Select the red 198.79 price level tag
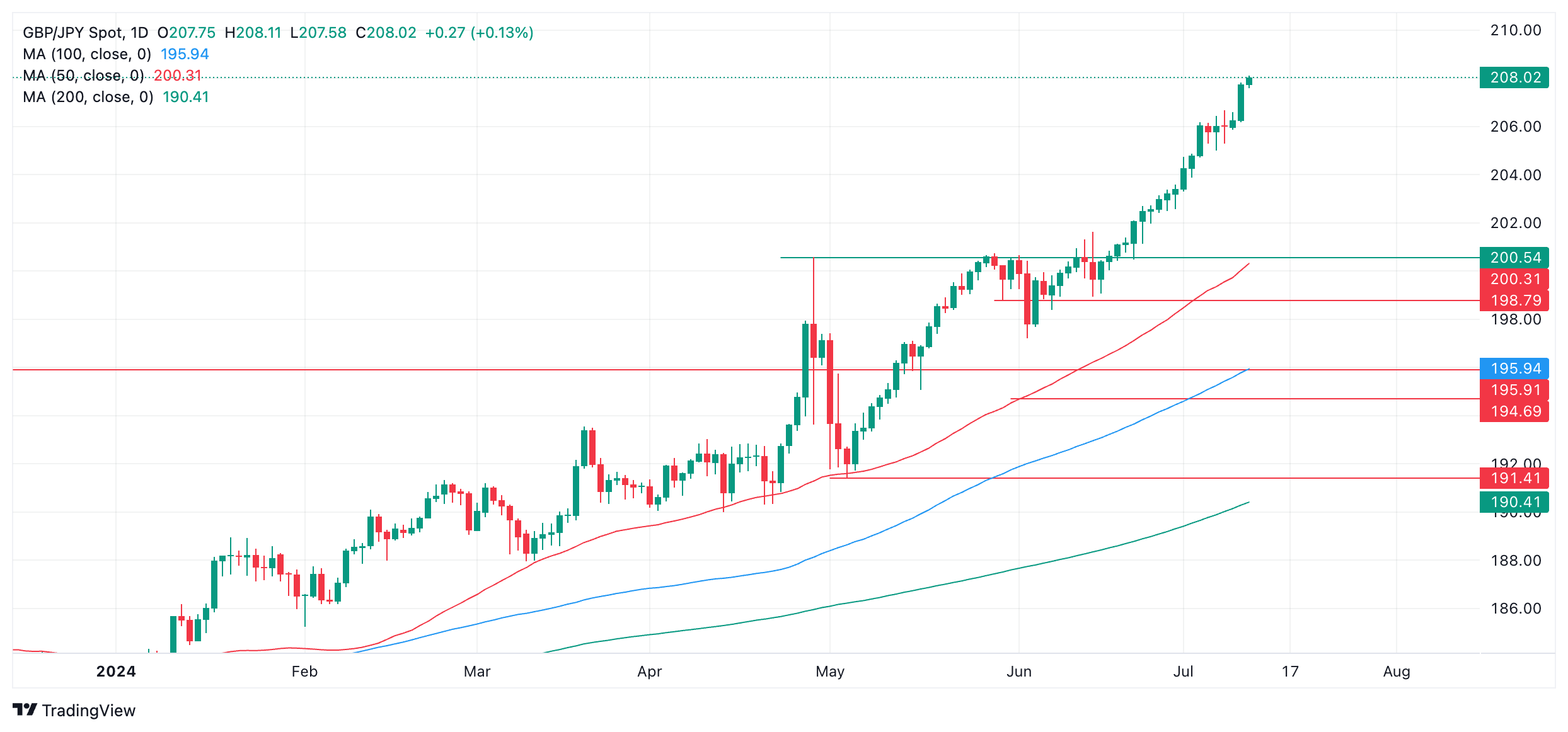Viewport: 1568px width, 732px height. pos(1514,300)
